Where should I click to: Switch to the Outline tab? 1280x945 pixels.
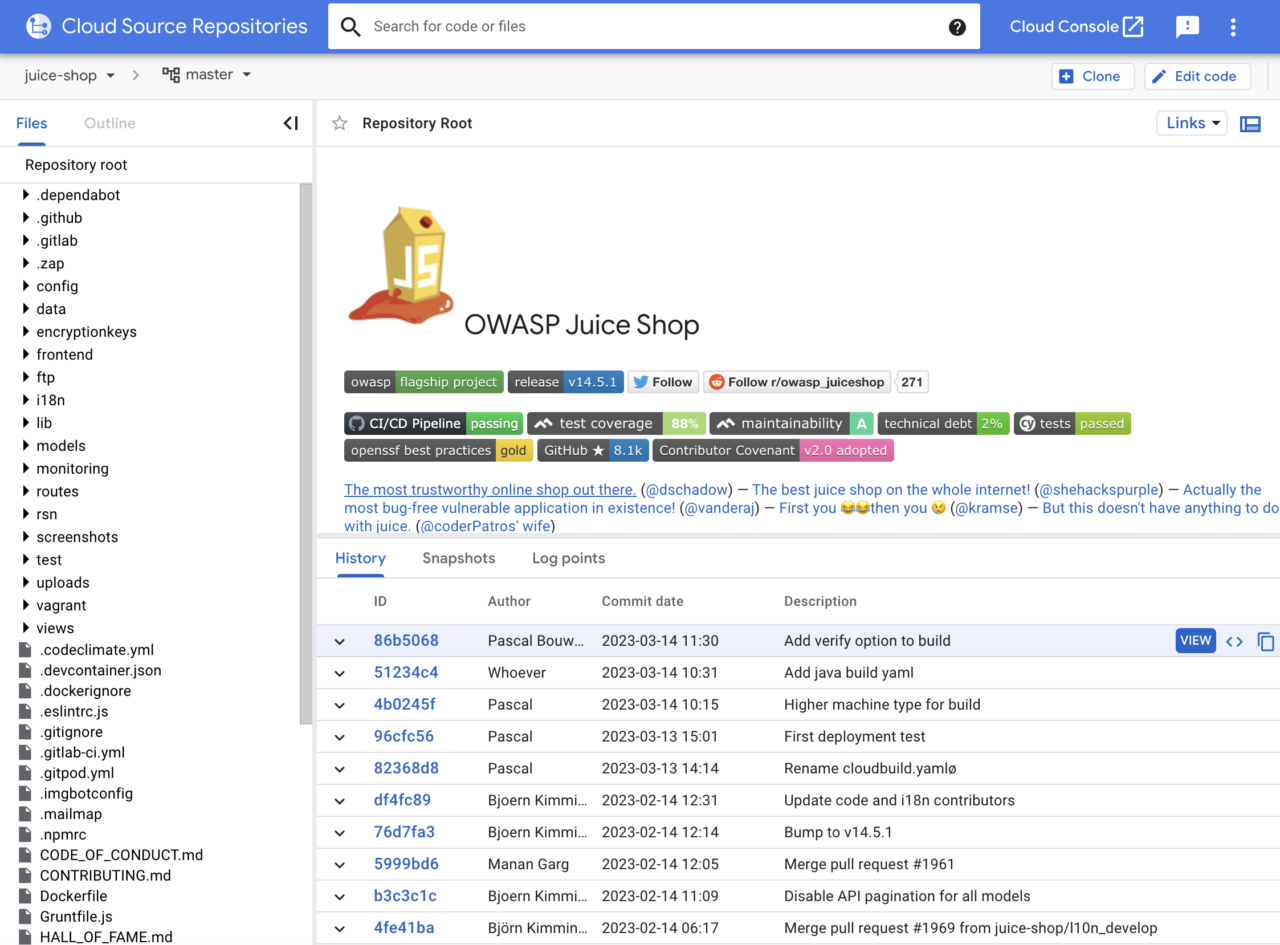(109, 122)
